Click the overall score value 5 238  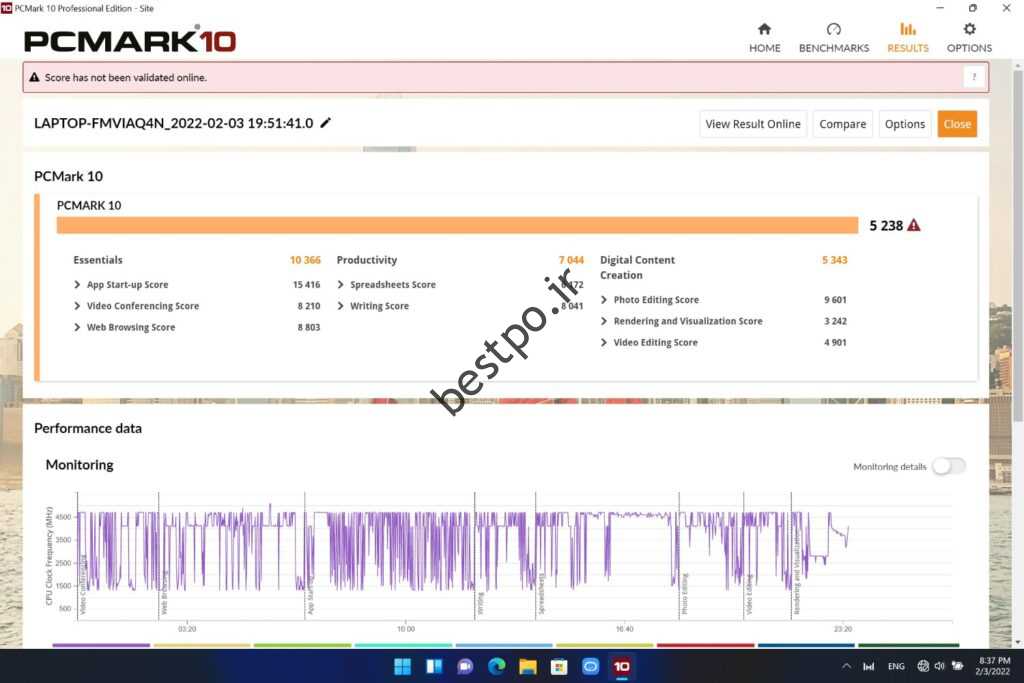click(886, 225)
